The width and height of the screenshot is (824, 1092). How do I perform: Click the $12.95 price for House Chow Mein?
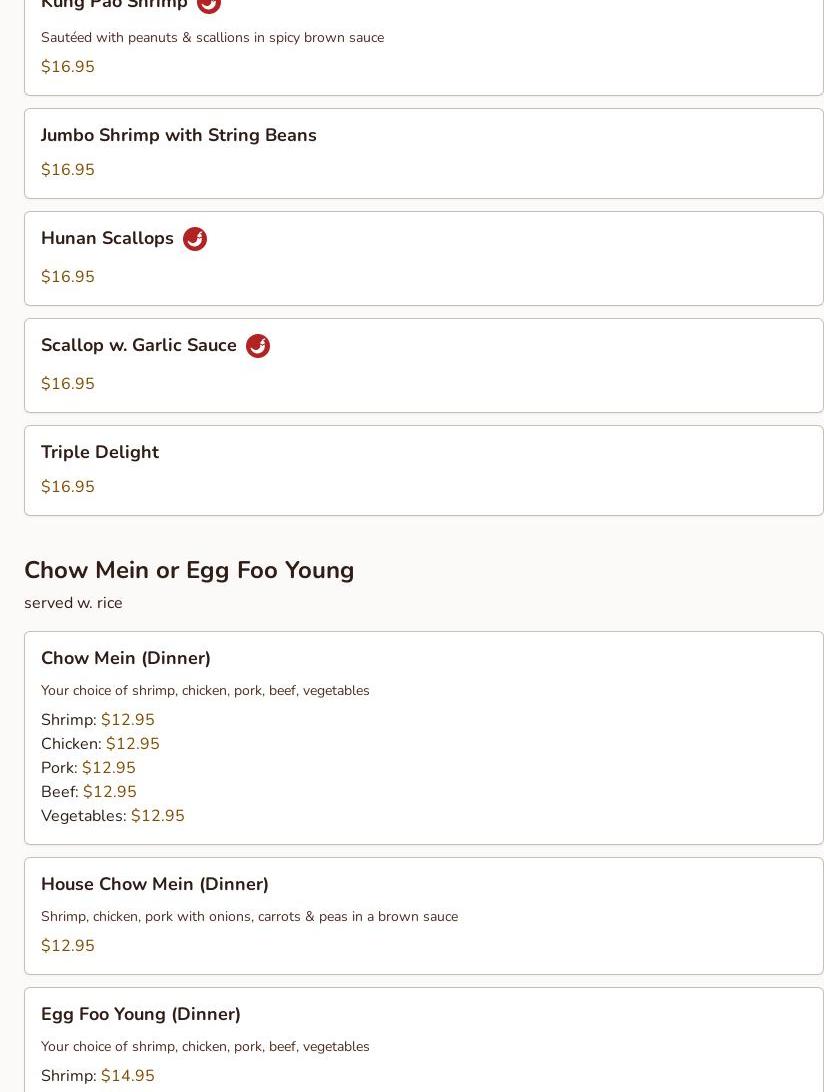coord(68,946)
